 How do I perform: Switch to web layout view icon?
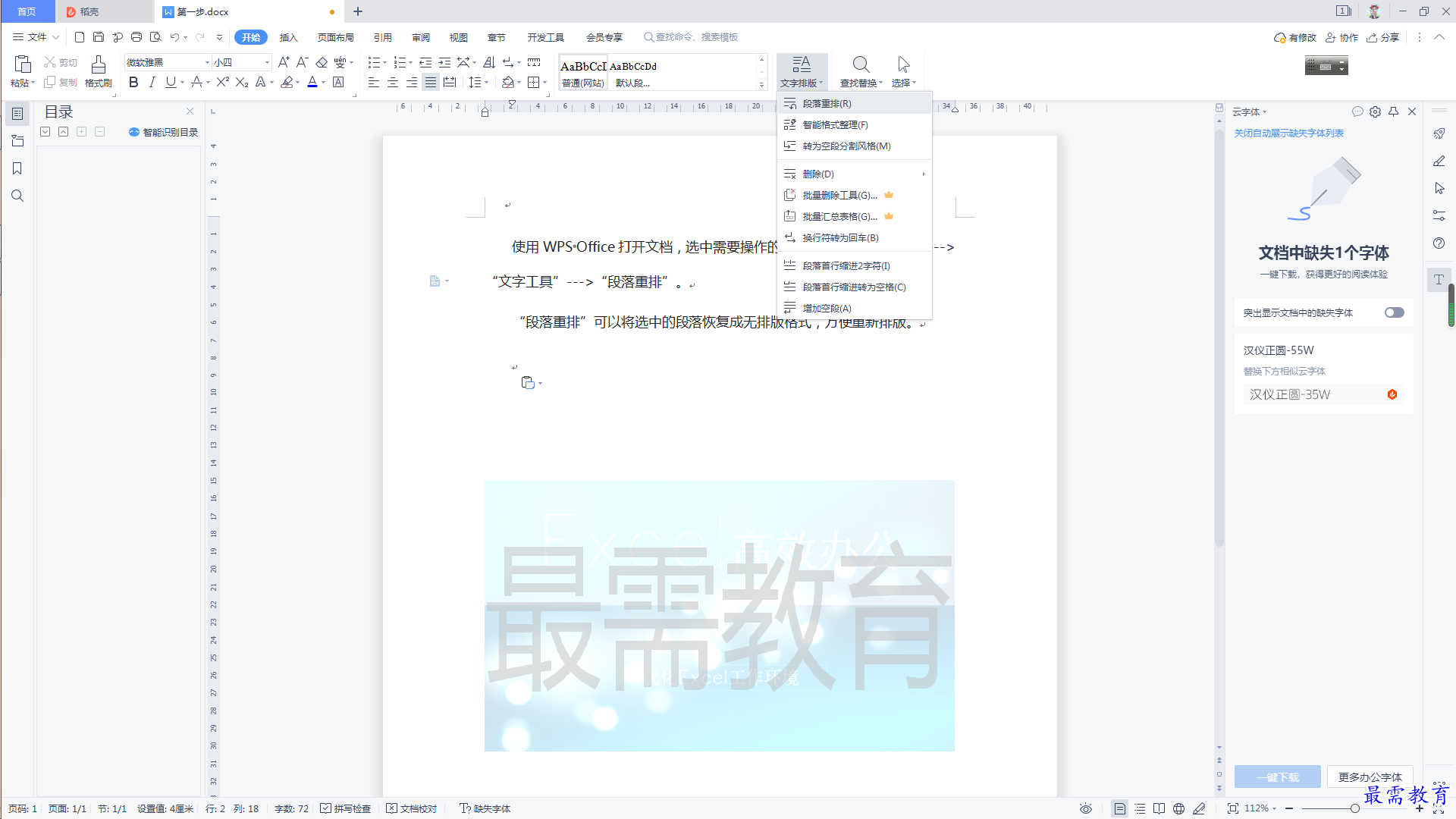coord(1178,808)
